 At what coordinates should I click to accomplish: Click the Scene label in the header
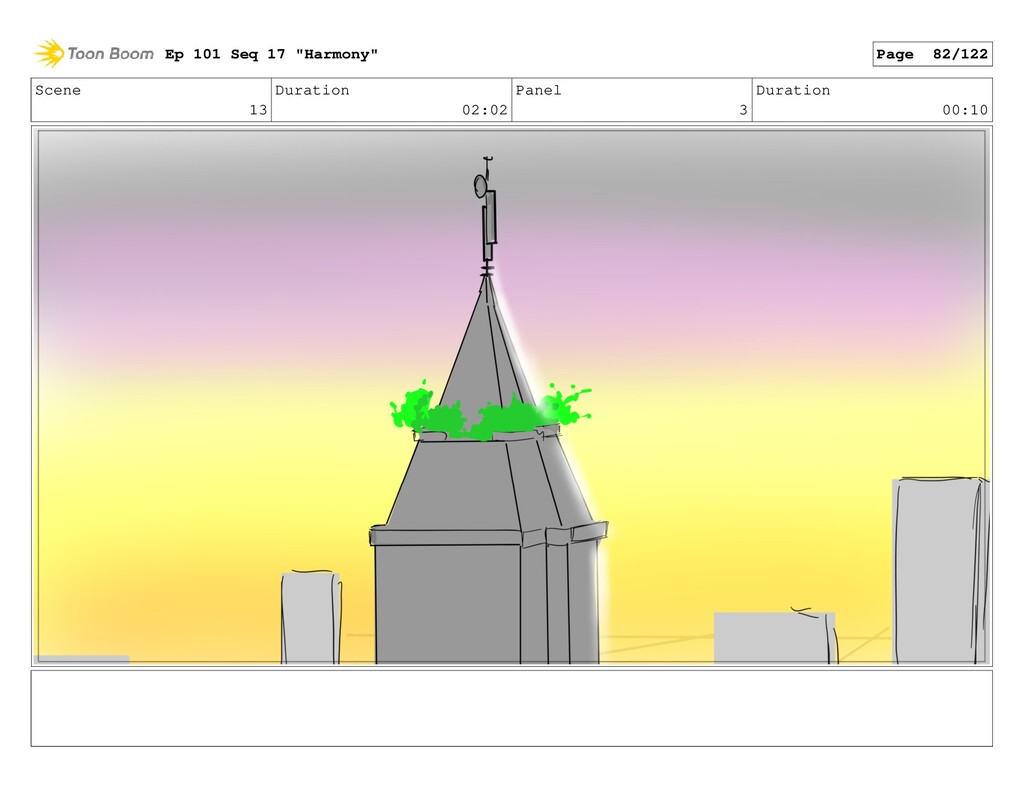[58, 90]
